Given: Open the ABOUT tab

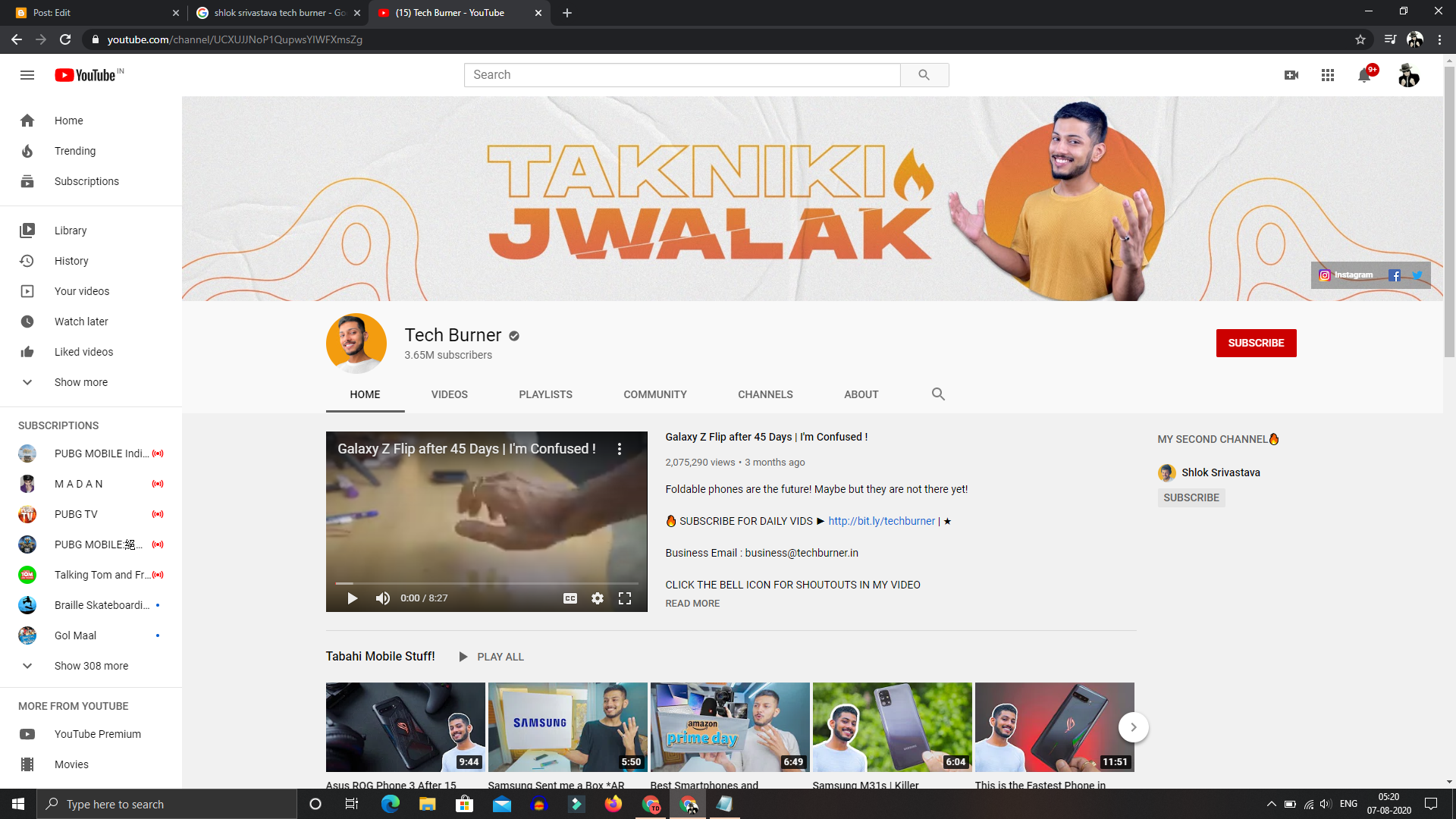Looking at the screenshot, I should pyautogui.click(x=861, y=394).
